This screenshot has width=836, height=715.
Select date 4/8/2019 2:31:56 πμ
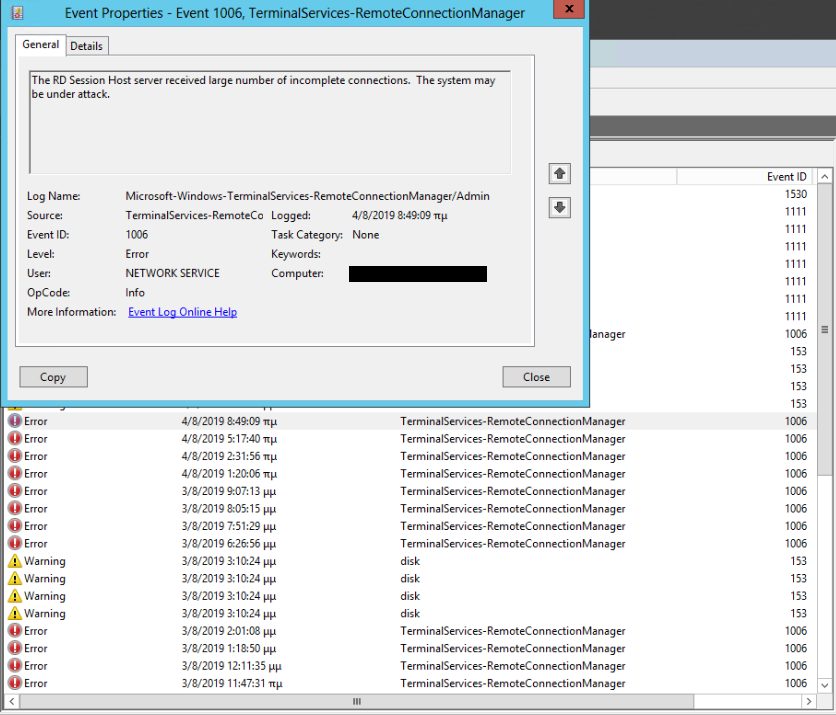229,456
